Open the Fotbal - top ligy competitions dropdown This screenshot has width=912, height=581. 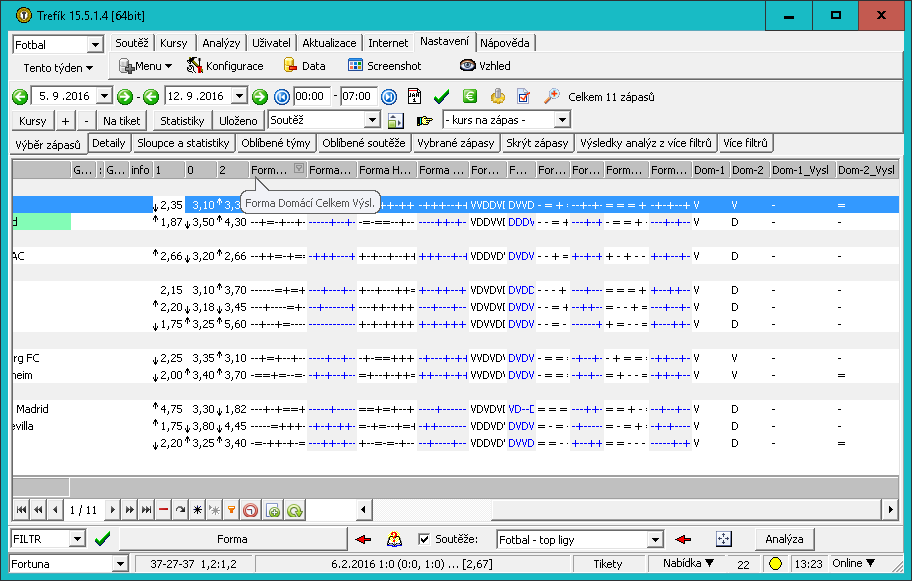pyautogui.click(x=656, y=540)
